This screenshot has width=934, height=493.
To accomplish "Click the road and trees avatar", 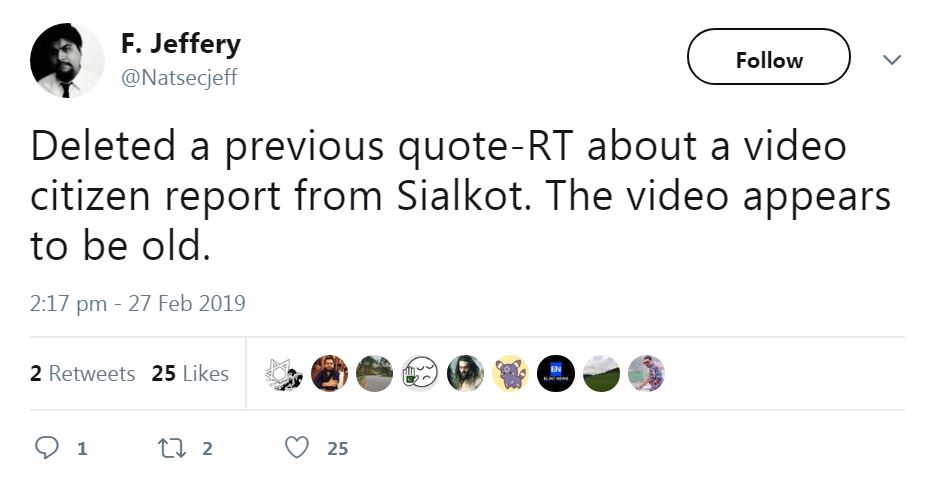I will click(374, 373).
